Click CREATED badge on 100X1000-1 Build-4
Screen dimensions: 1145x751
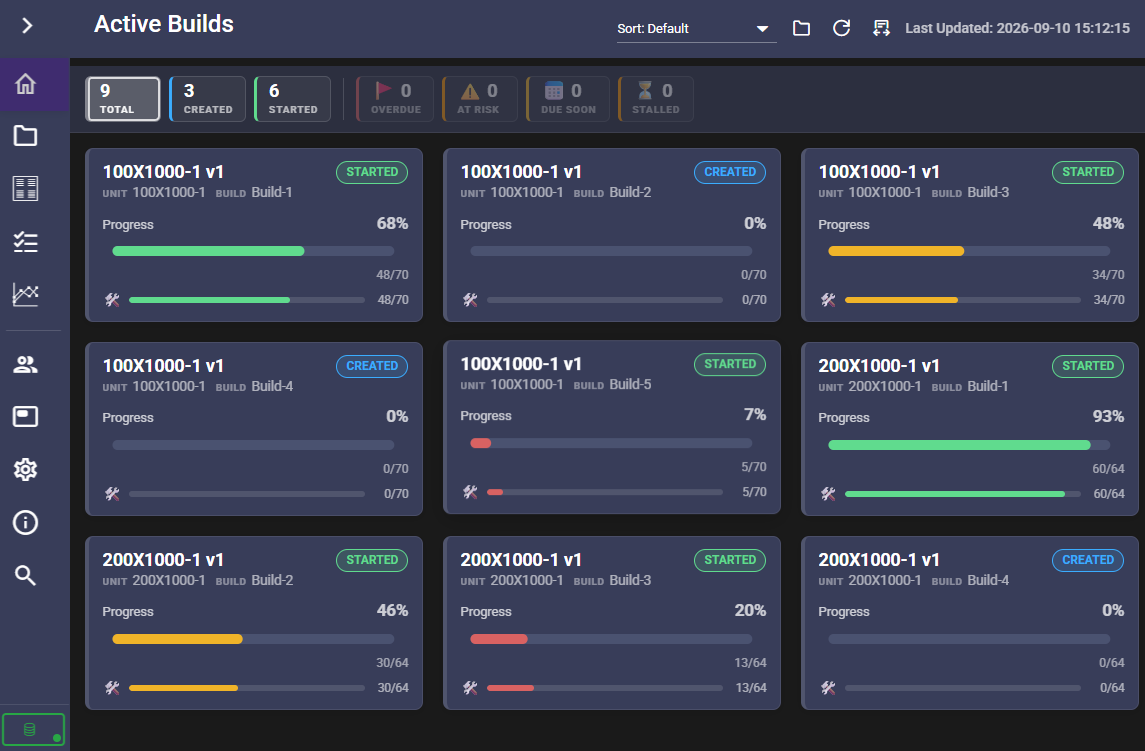[372, 365]
